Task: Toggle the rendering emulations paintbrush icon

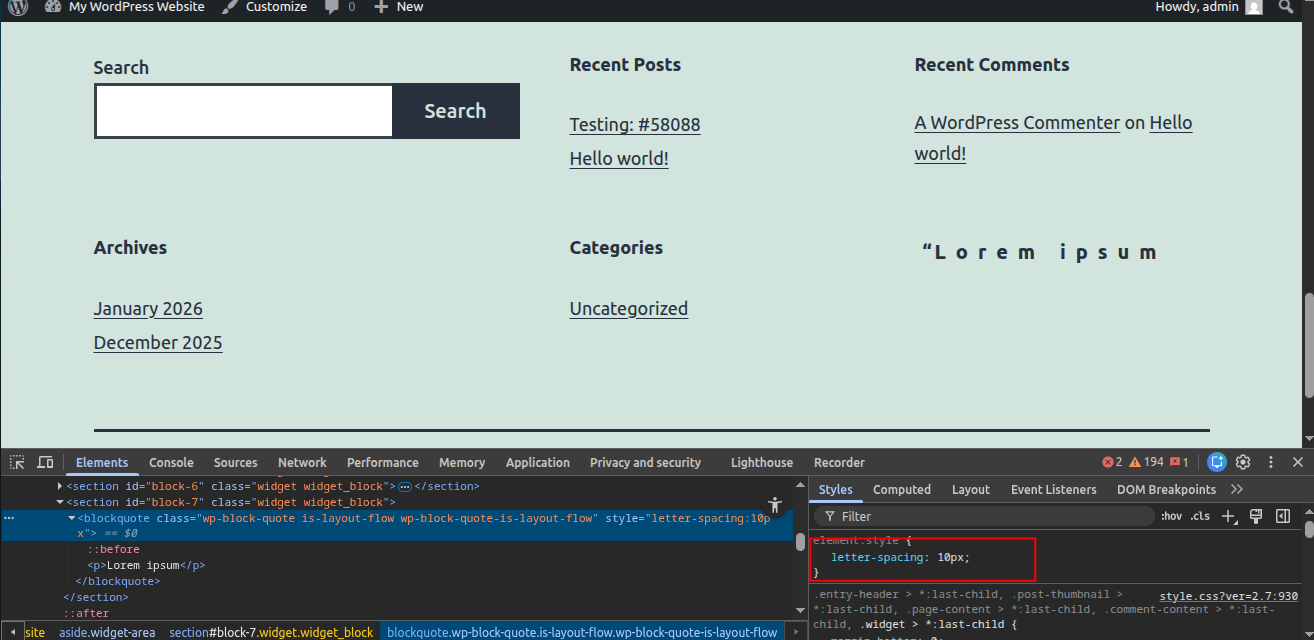Action: click(1257, 516)
